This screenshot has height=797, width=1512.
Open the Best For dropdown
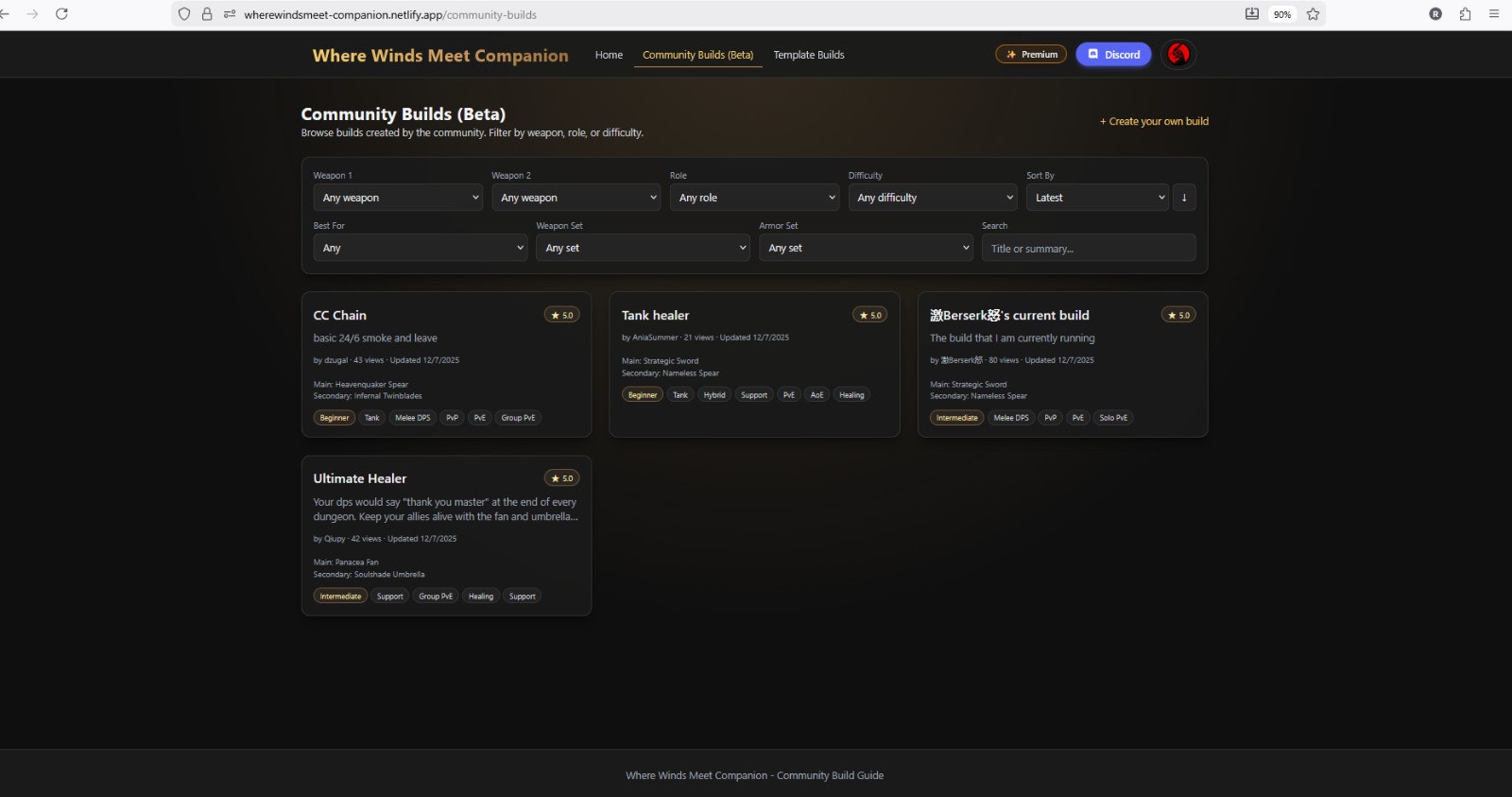click(x=421, y=248)
